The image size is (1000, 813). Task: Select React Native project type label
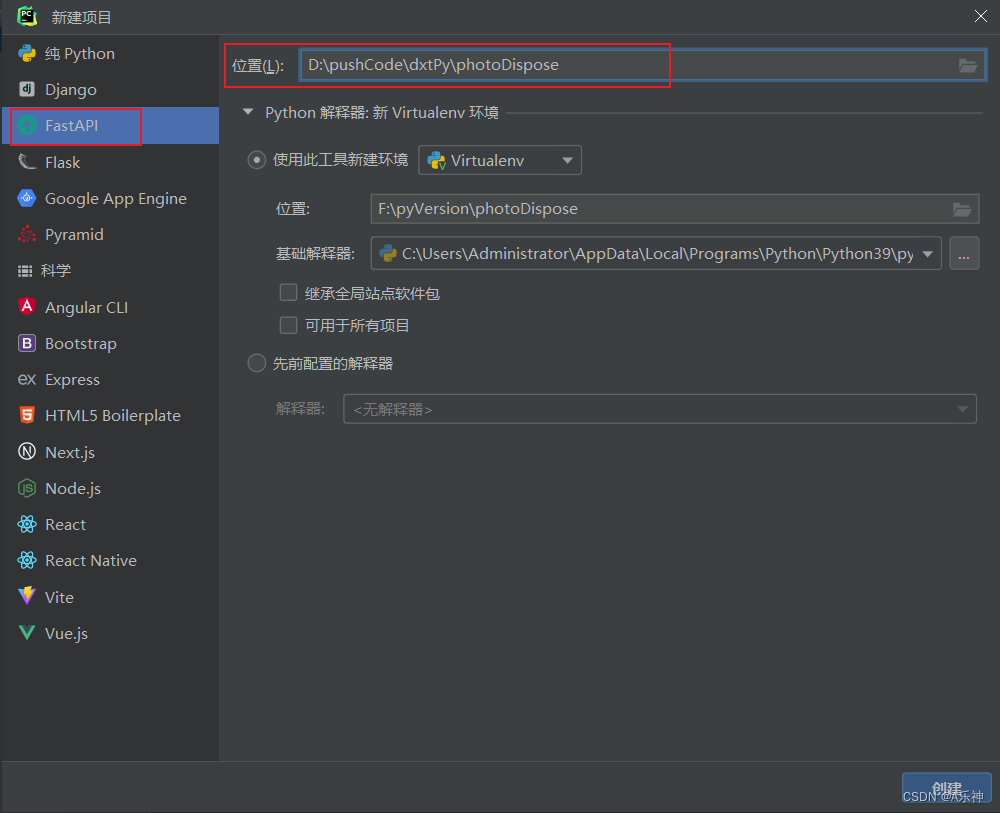pos(91,561)
